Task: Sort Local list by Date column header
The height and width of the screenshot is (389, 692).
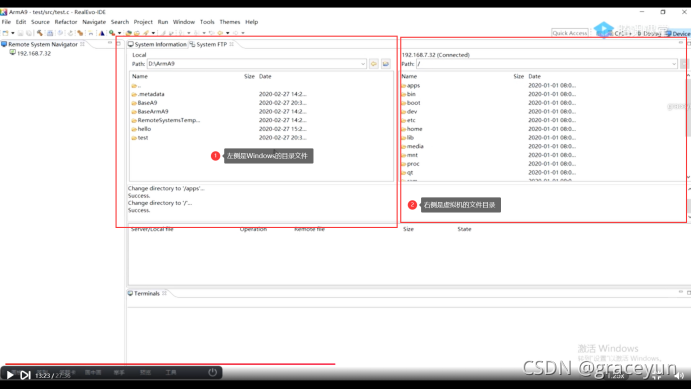Action: click(265, 76)
